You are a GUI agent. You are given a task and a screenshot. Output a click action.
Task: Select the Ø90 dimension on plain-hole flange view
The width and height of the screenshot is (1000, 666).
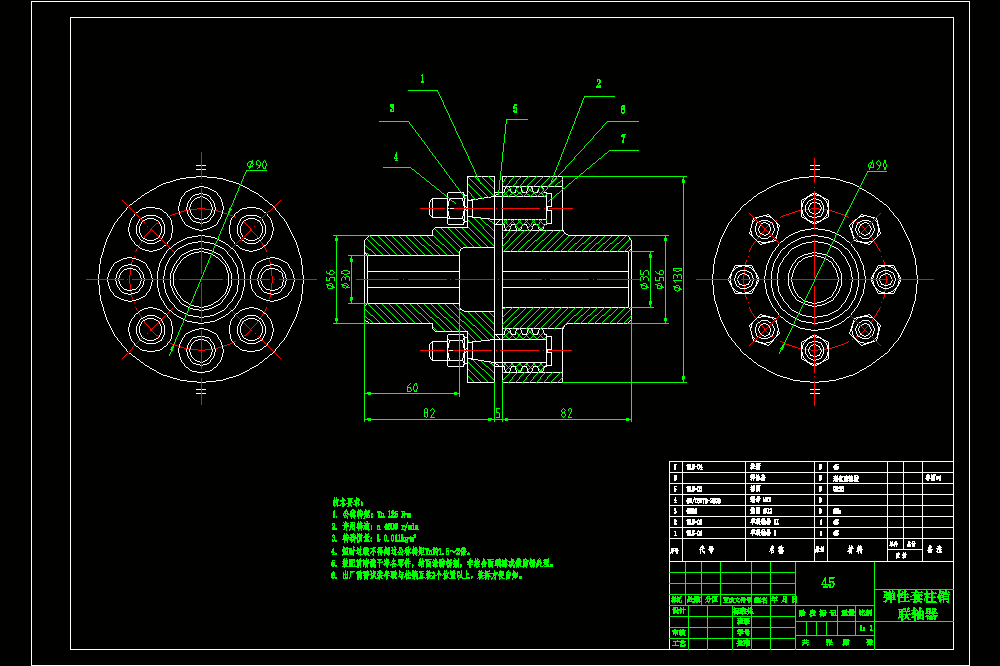pos(257,165)
